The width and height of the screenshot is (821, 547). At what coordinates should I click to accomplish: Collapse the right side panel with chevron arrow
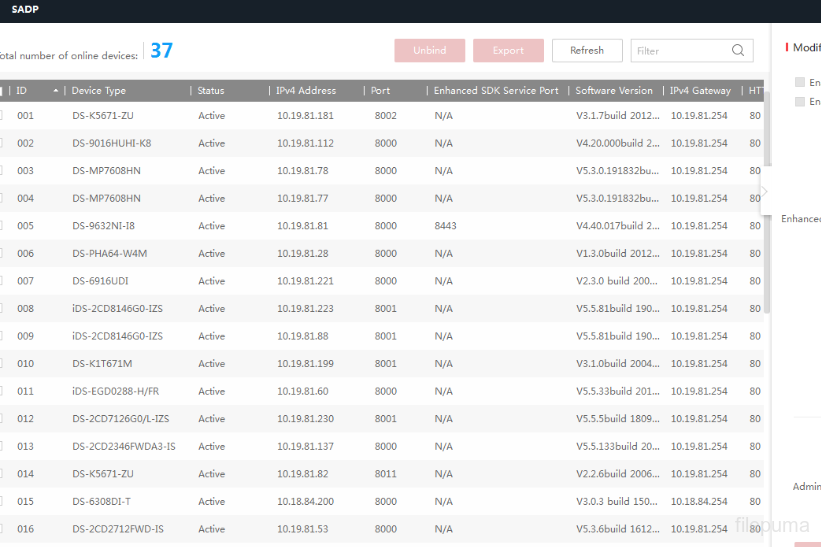click(765, 192)
